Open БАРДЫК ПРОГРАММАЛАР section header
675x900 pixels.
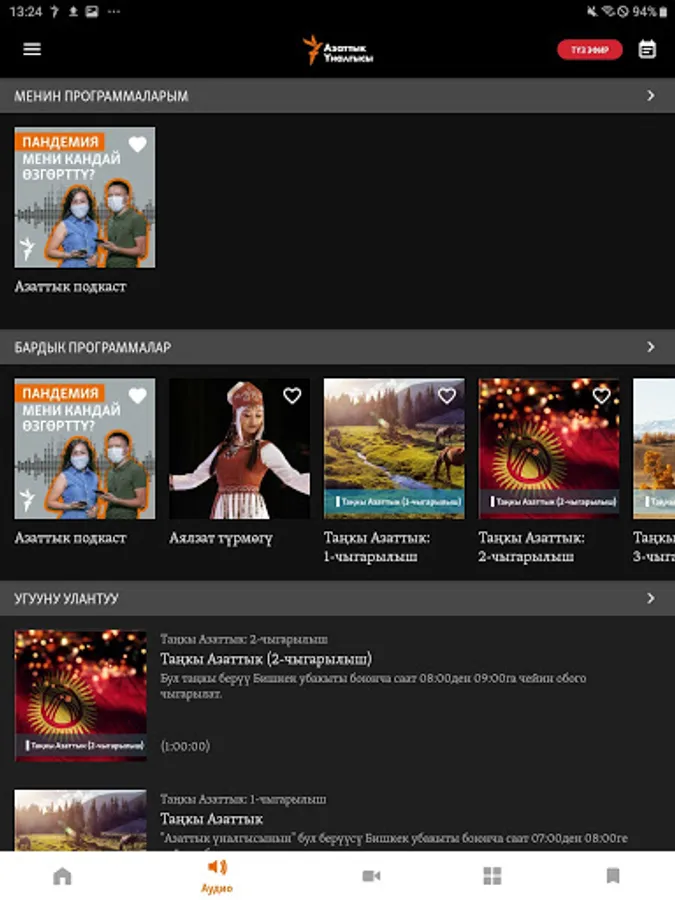tap(338, 347)
